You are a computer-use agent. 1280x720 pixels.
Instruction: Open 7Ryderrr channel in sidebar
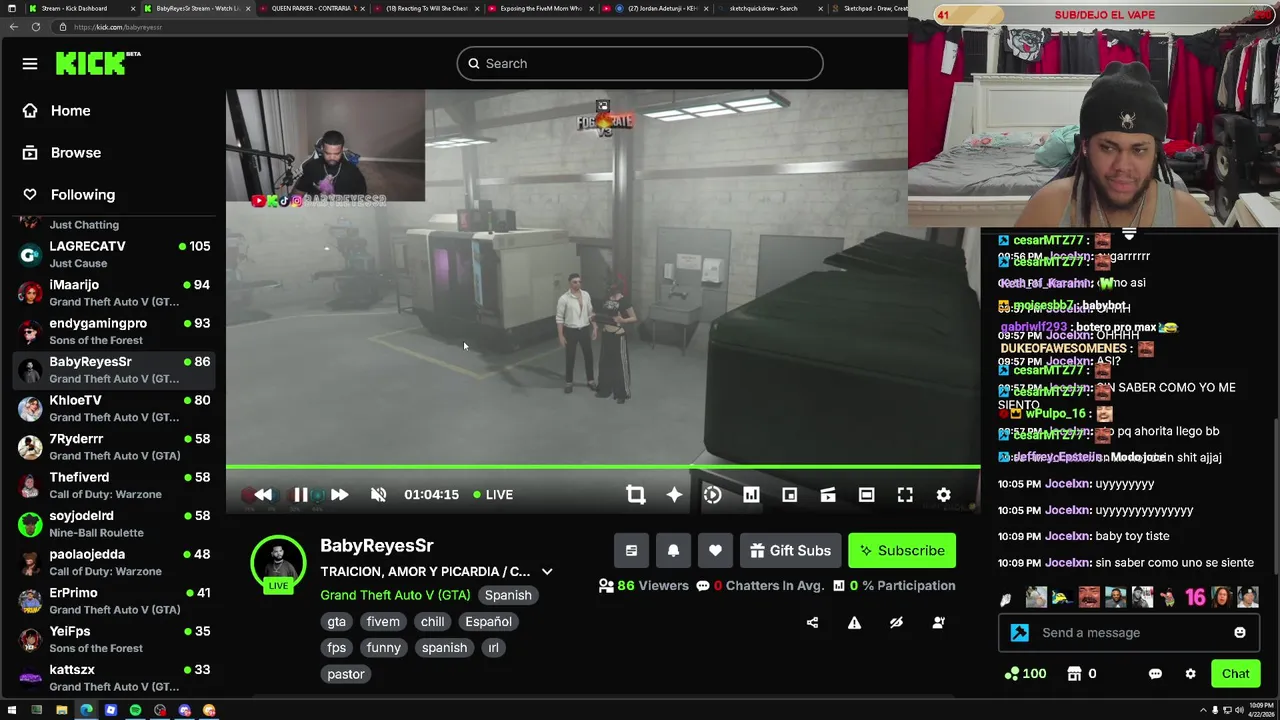tap(115, 447)
